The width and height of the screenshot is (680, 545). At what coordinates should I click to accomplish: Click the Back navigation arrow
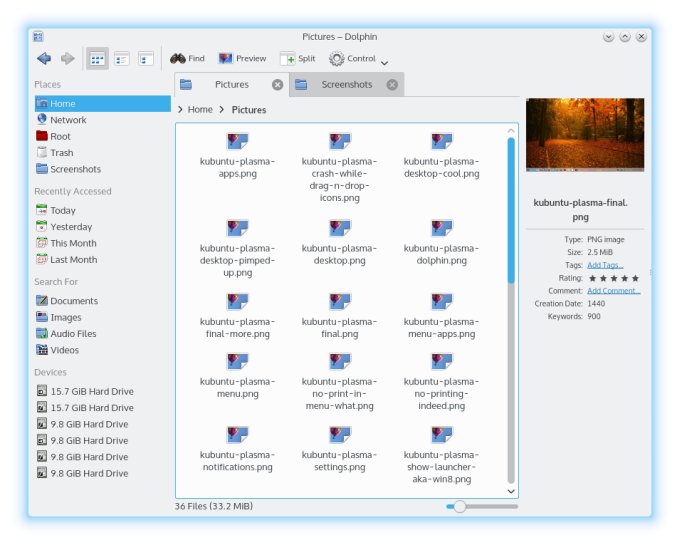(x=44, y=59)
